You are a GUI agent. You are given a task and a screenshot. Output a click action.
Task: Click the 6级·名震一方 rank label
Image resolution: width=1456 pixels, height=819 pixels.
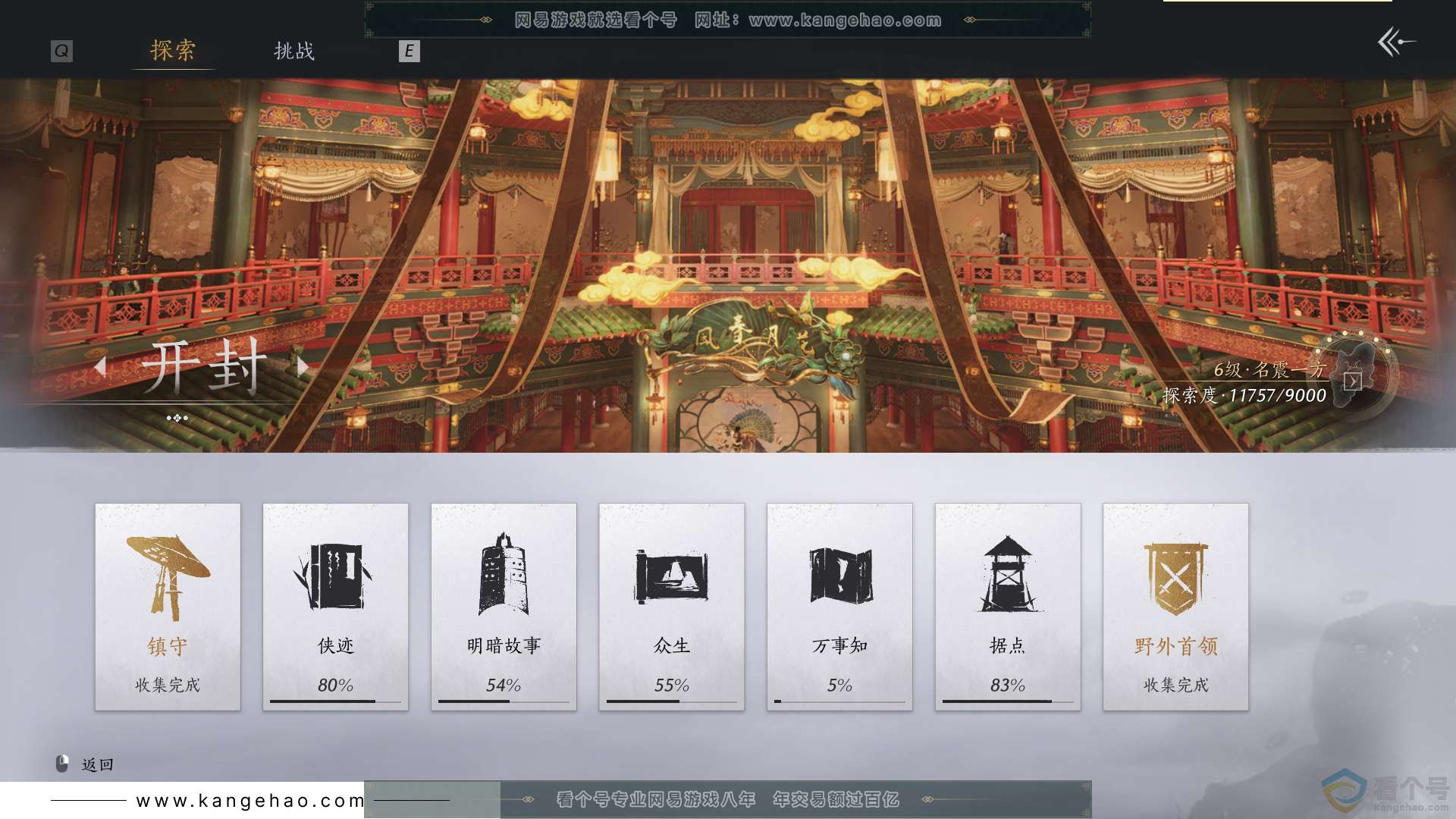(1269, 370)
